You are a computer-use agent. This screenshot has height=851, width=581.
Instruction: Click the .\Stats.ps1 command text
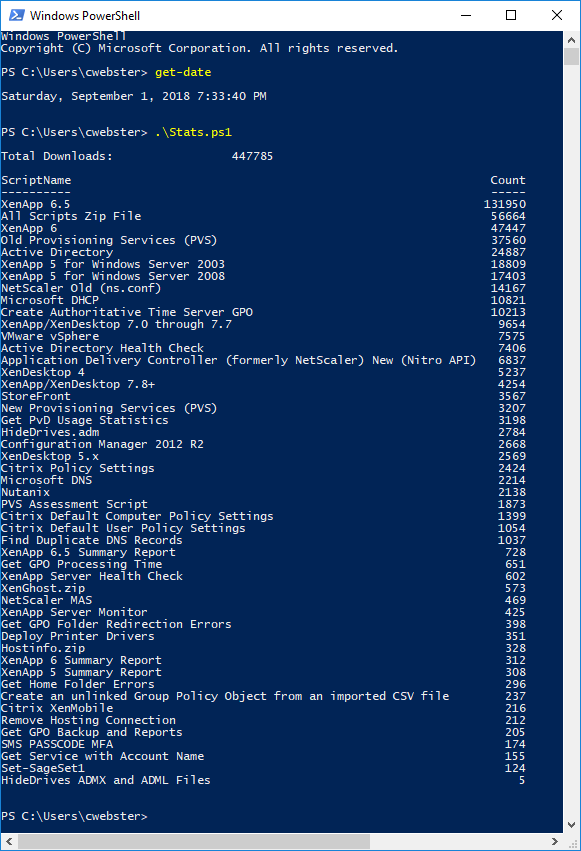(x=193, y=132)
